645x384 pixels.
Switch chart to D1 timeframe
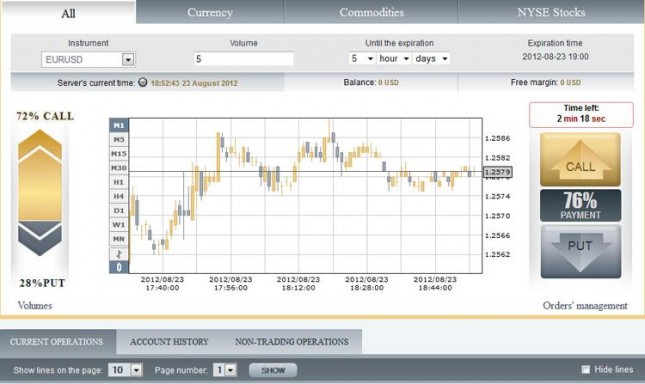point(119,211)
